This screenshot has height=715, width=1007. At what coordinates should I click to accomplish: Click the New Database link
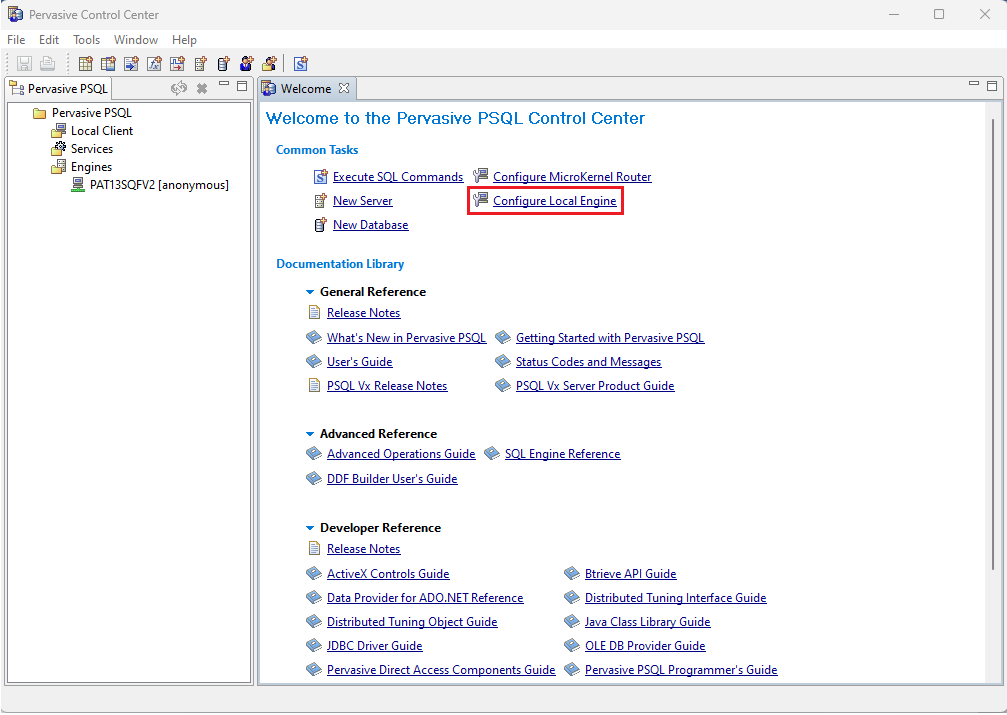click(371, 225)
